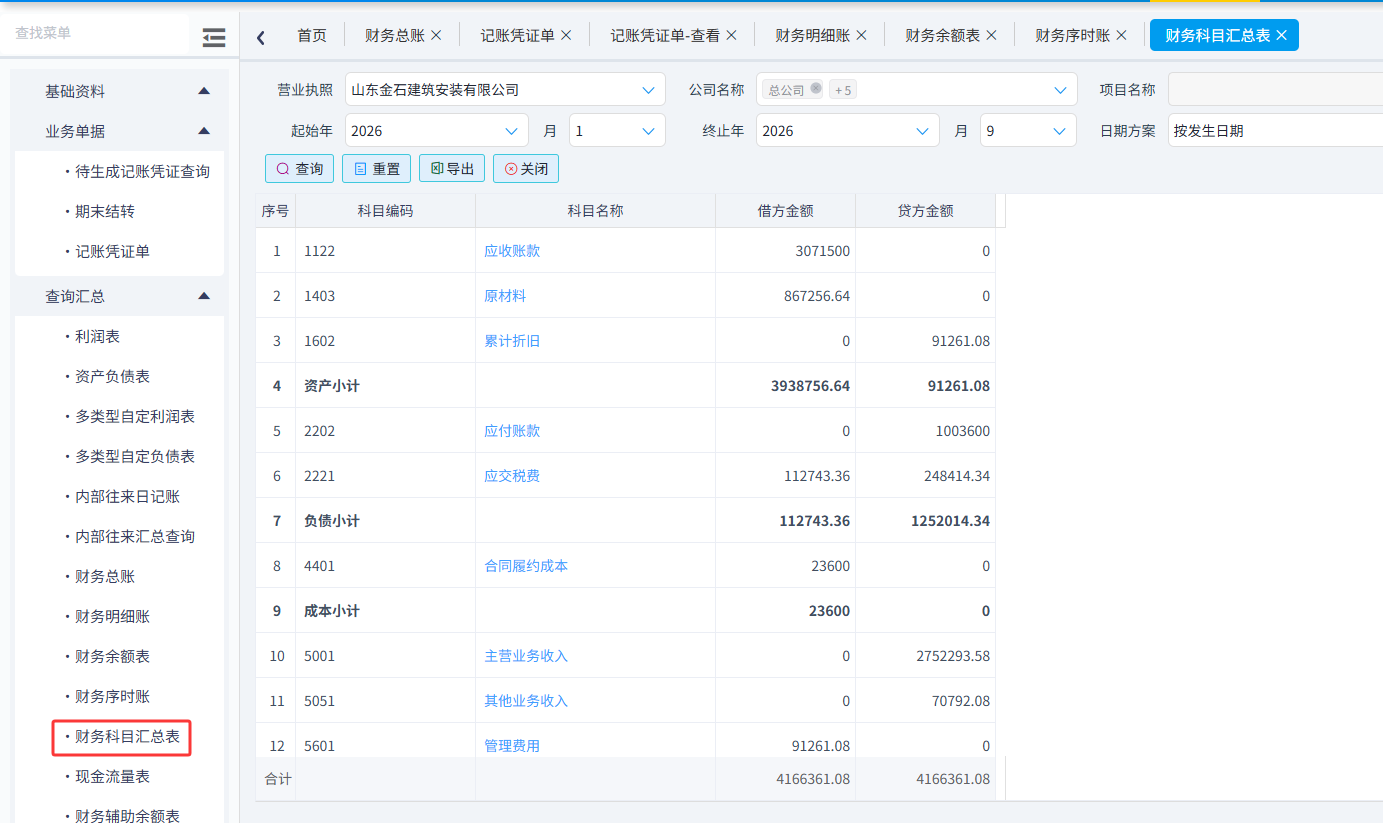Export data with the 导出 button
Viewport: 1383px width, 823px height.
[452, 169]
